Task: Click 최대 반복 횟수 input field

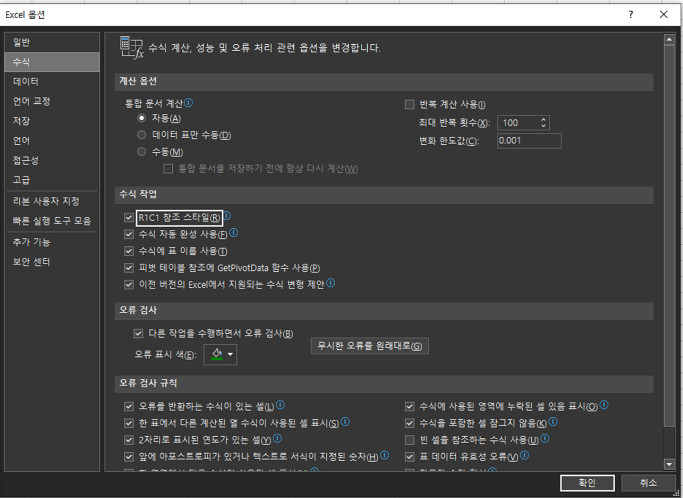Action: pos(518,123)
